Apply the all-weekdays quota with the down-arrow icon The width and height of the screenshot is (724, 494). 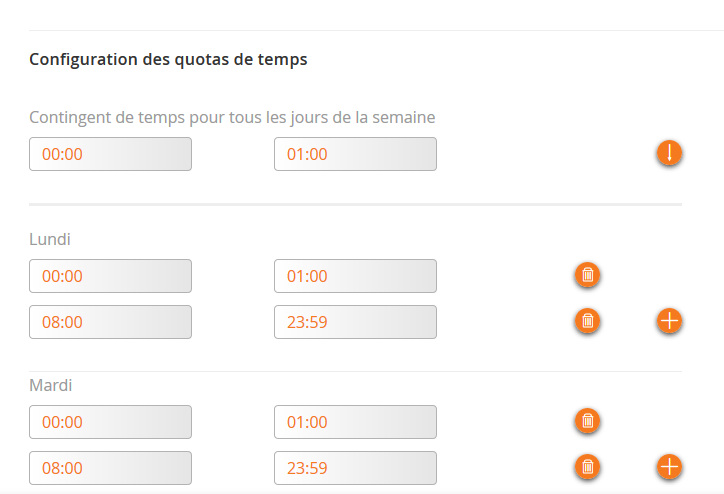(x=669, y=154)
